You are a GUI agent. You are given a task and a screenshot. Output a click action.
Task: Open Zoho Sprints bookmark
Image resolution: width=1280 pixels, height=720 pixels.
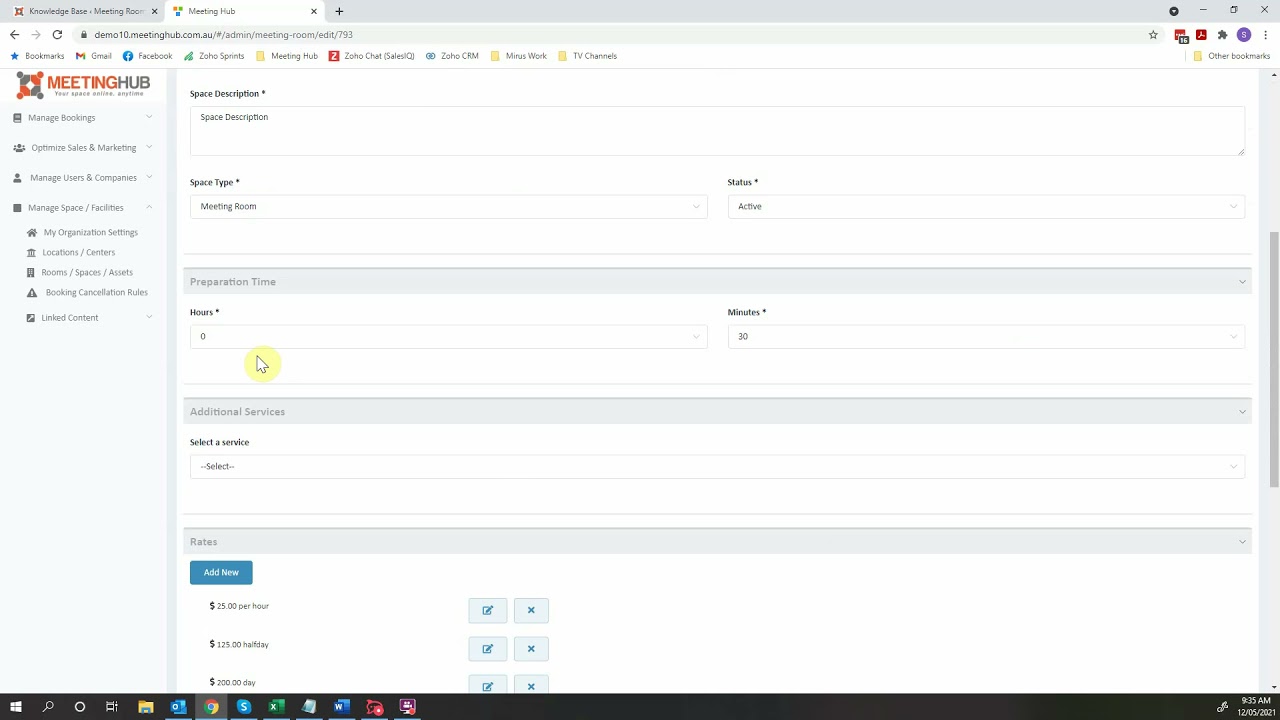(214, 56)
